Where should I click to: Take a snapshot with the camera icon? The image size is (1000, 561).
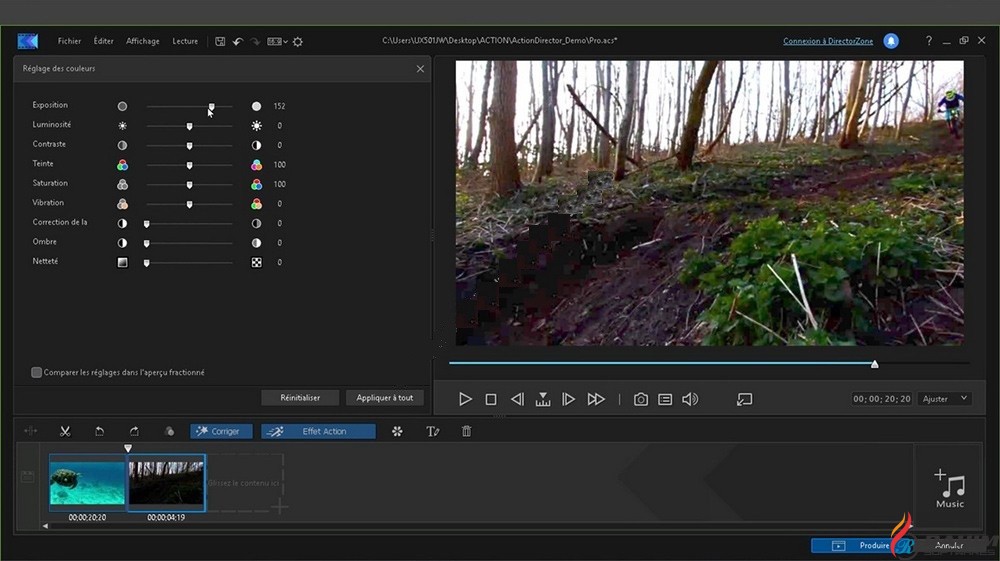click(x=641, y=399)
